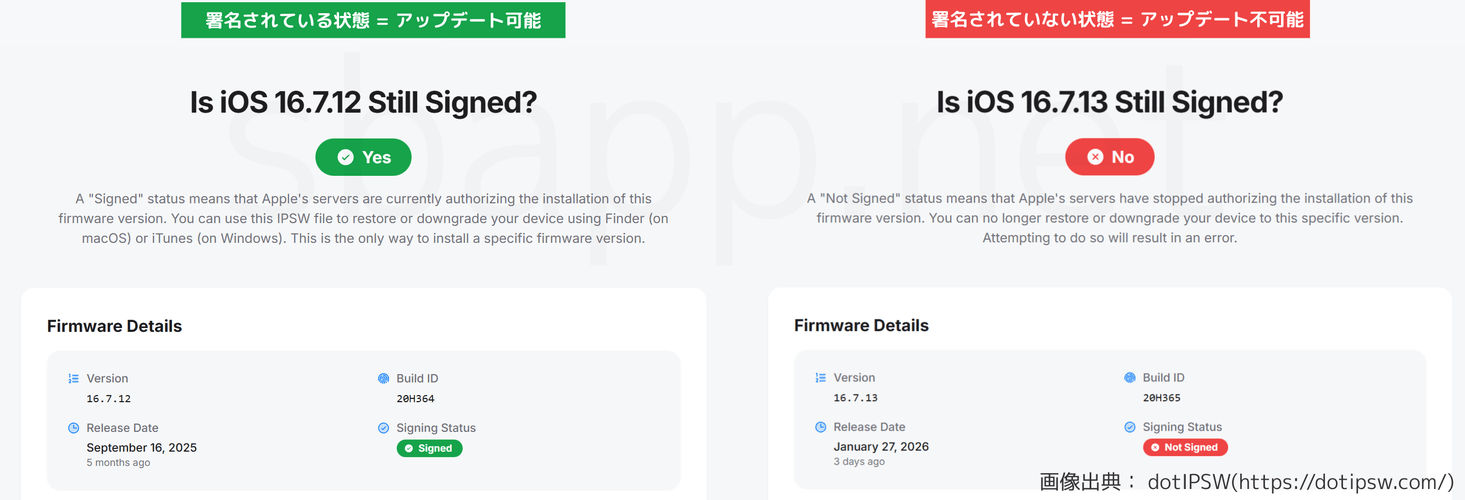The image size is (1465, 500).
Task: Click the Signing Status icon above the Signed pill
Action: [383, 428]
